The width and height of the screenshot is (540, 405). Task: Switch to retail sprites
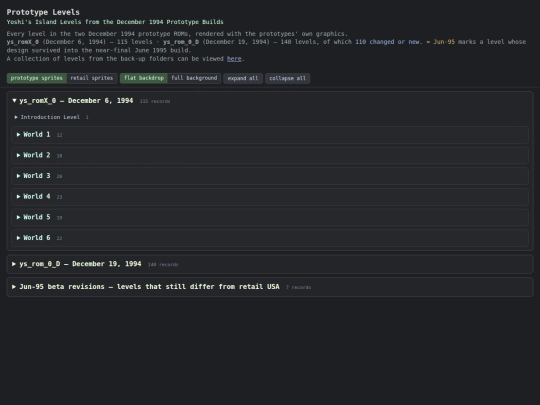pyautogui.click(x=92, y=78)
